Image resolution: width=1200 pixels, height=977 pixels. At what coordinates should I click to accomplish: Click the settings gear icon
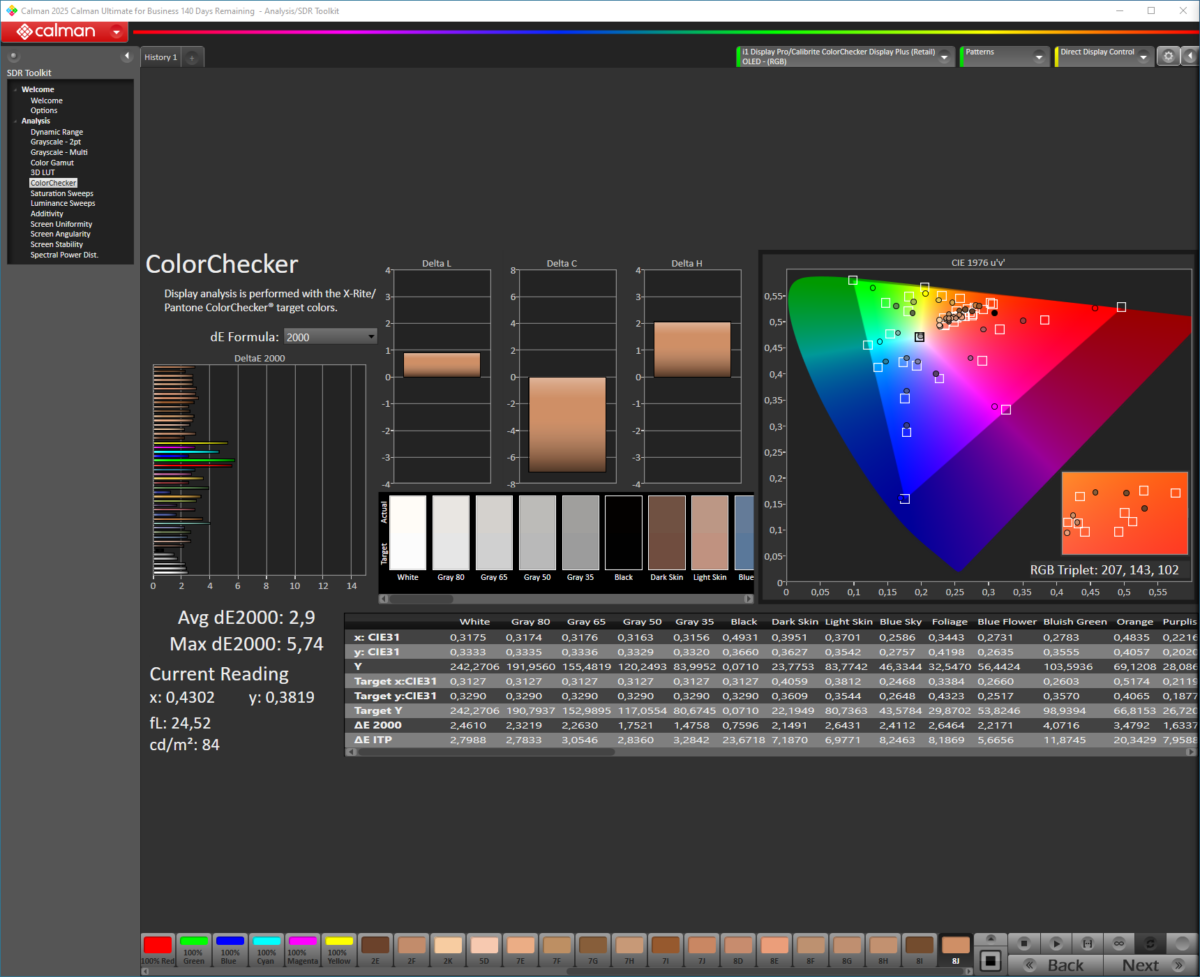point(1167,57)
